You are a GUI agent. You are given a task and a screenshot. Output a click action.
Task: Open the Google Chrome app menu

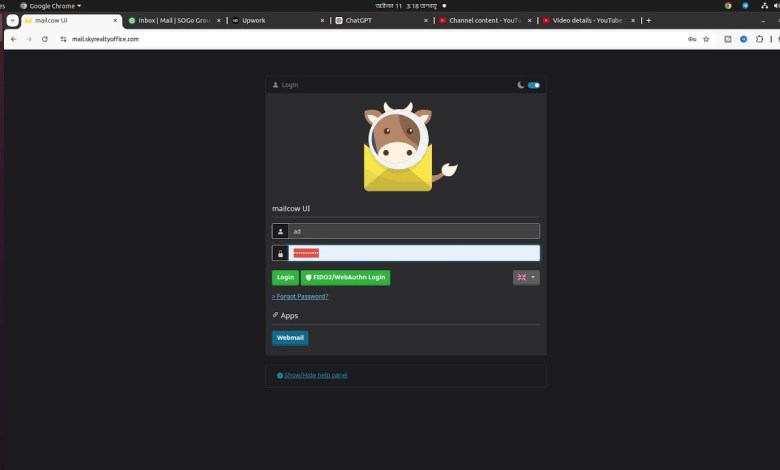pos(51,6)
